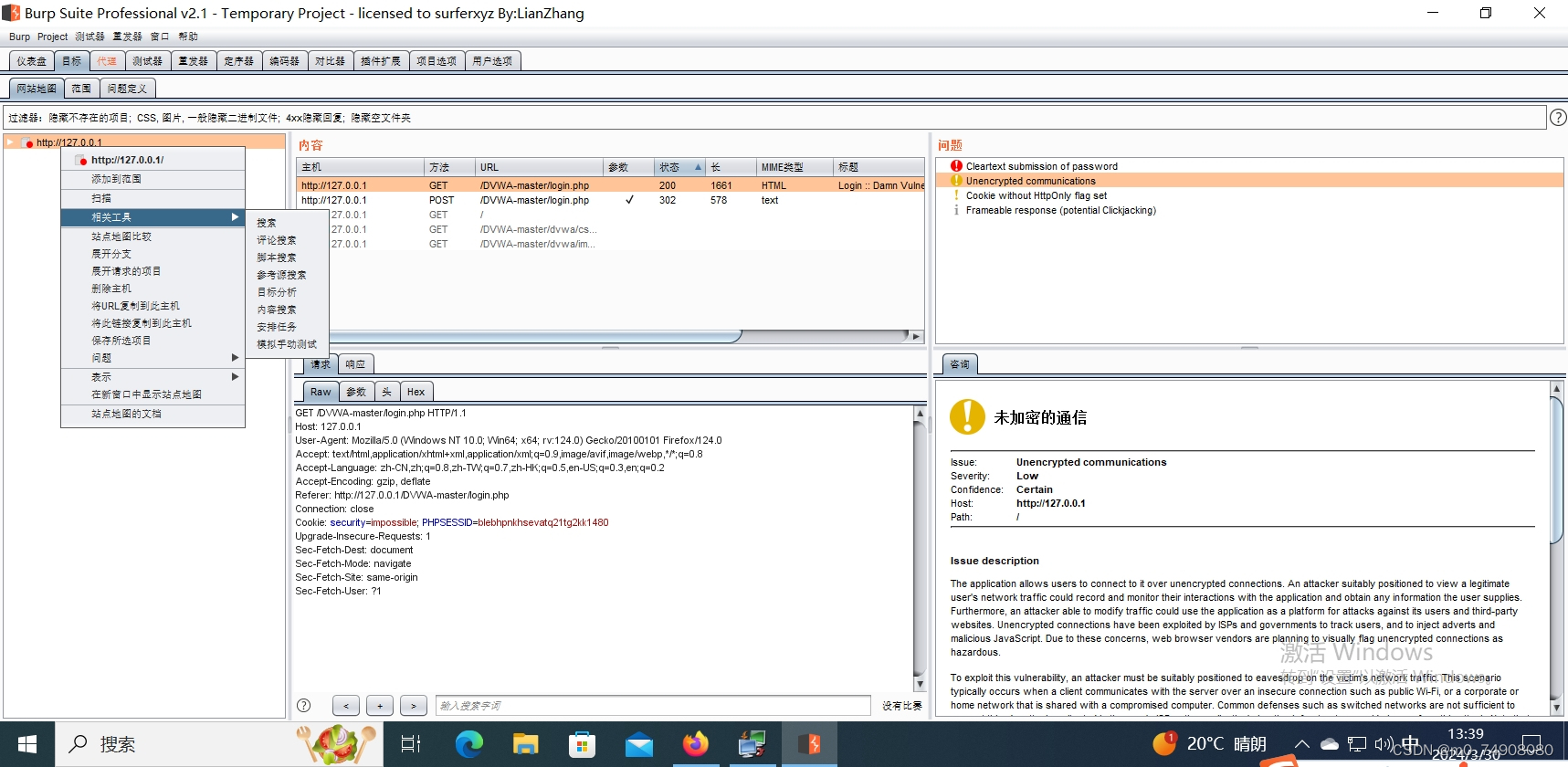Click the content table scroll-right arrow

[916, 336]
